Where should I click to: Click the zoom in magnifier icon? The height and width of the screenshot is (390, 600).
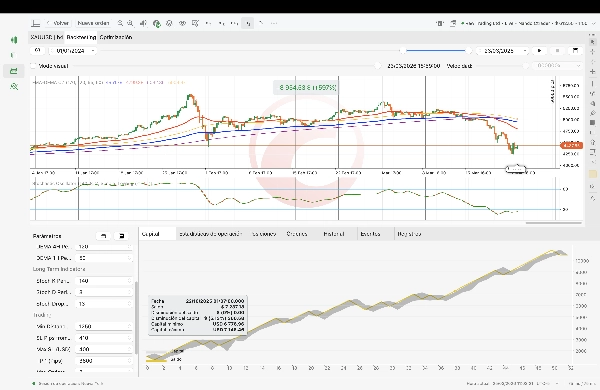(x=130, y=23)
